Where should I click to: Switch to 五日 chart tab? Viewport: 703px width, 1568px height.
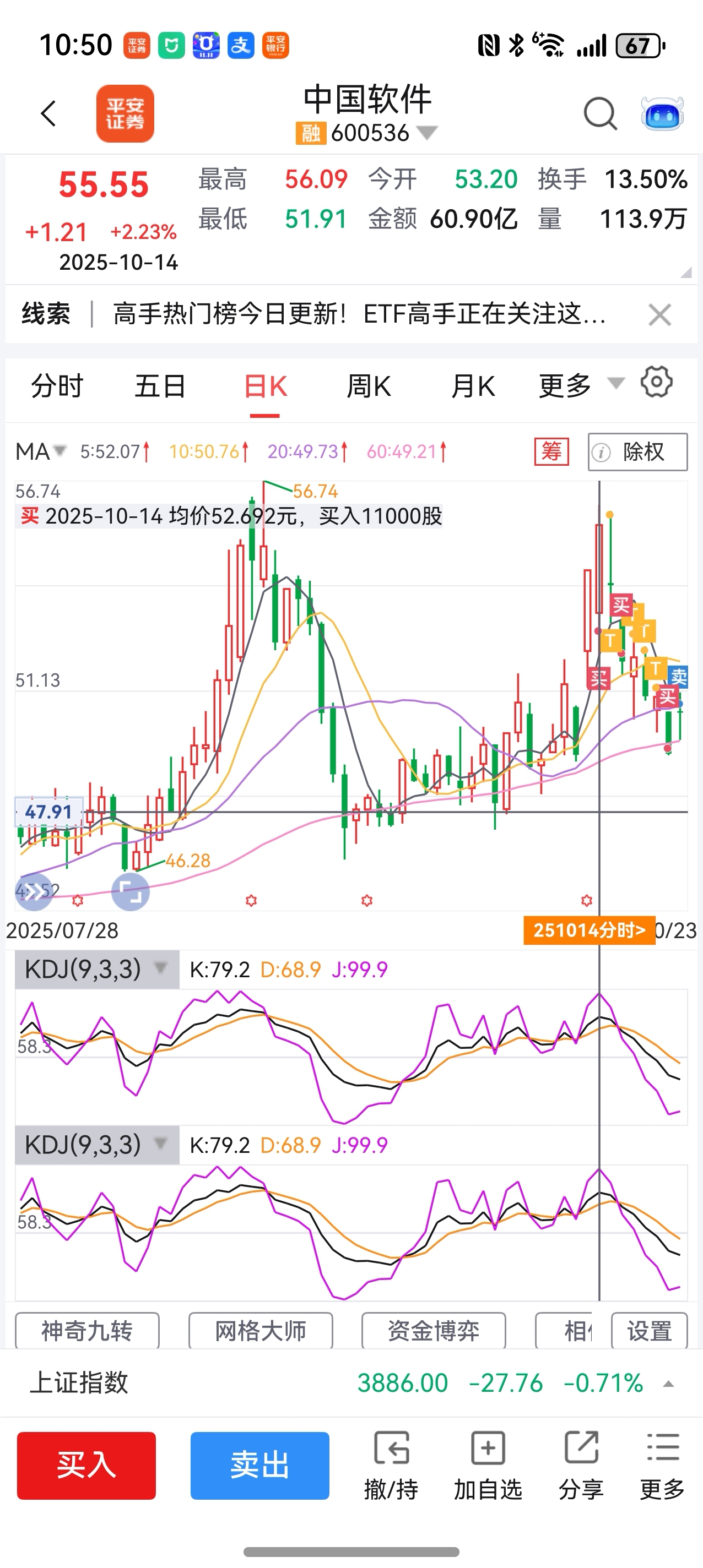pyautogui.click(x=160, y=386)
